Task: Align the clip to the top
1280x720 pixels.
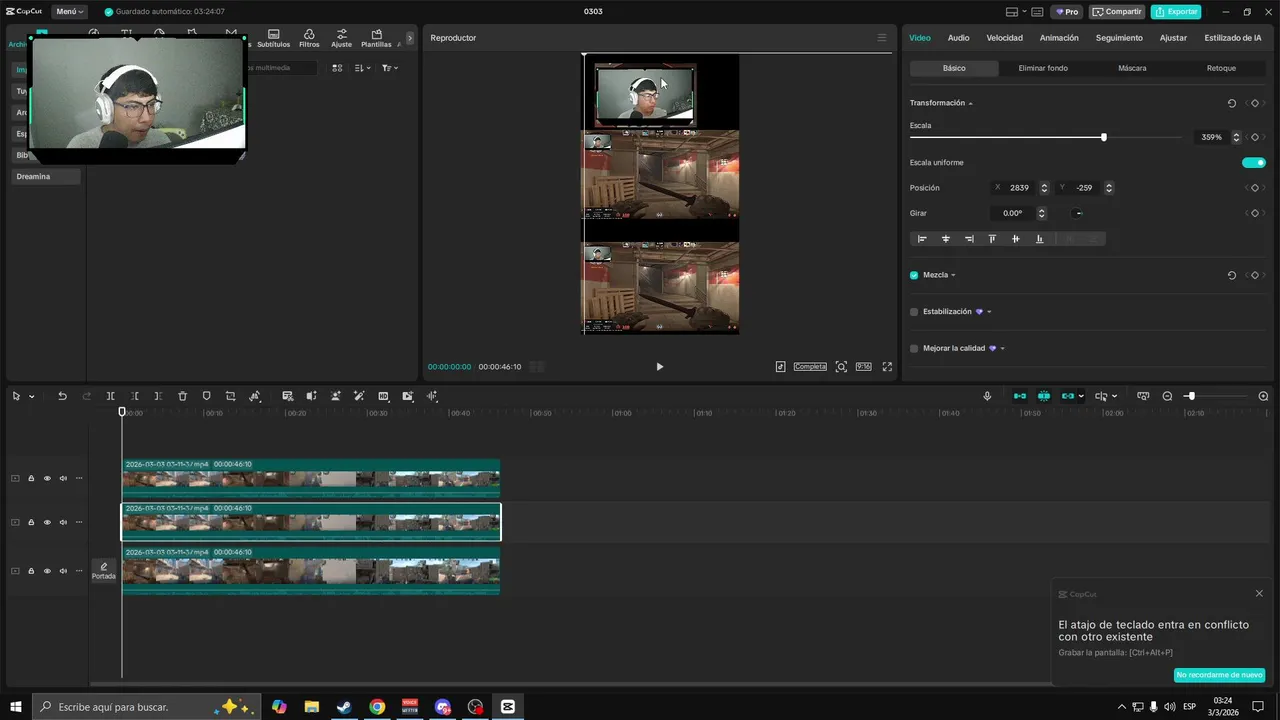Action: pos(992,239)
